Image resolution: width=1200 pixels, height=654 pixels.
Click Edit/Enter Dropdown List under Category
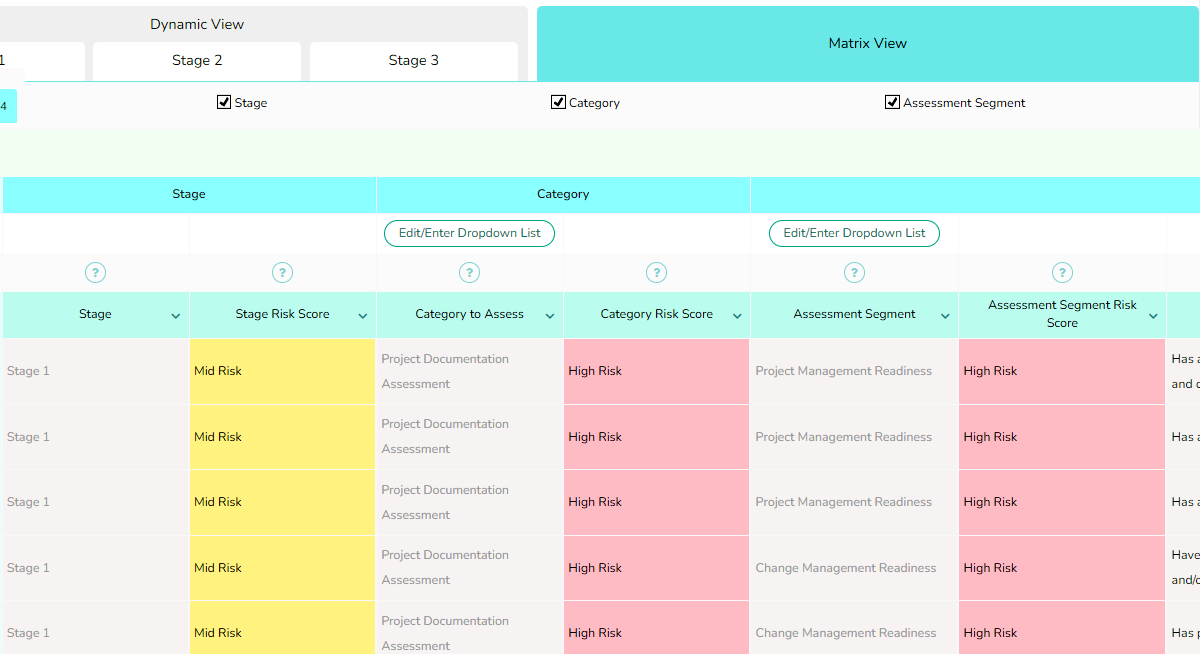tap(469, 233)
